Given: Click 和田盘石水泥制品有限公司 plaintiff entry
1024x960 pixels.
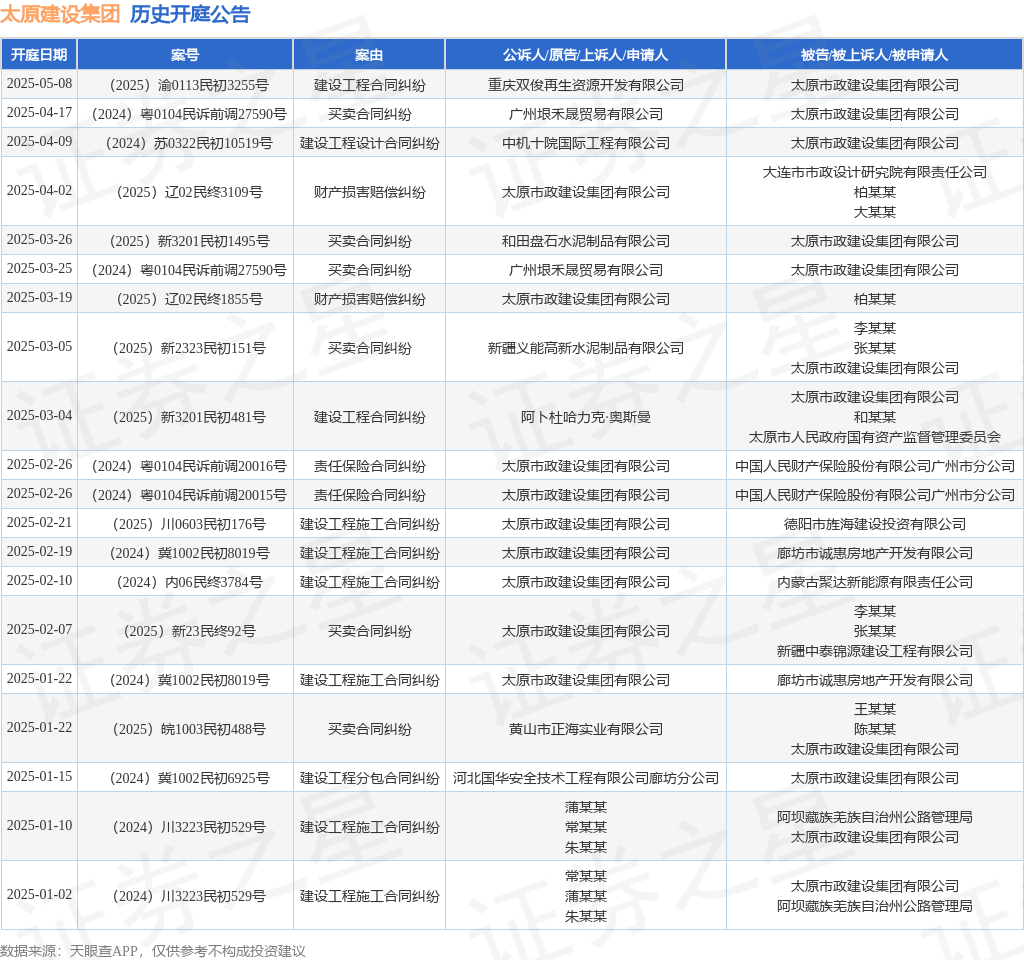Looking at the screenshot, I should 586,241.
